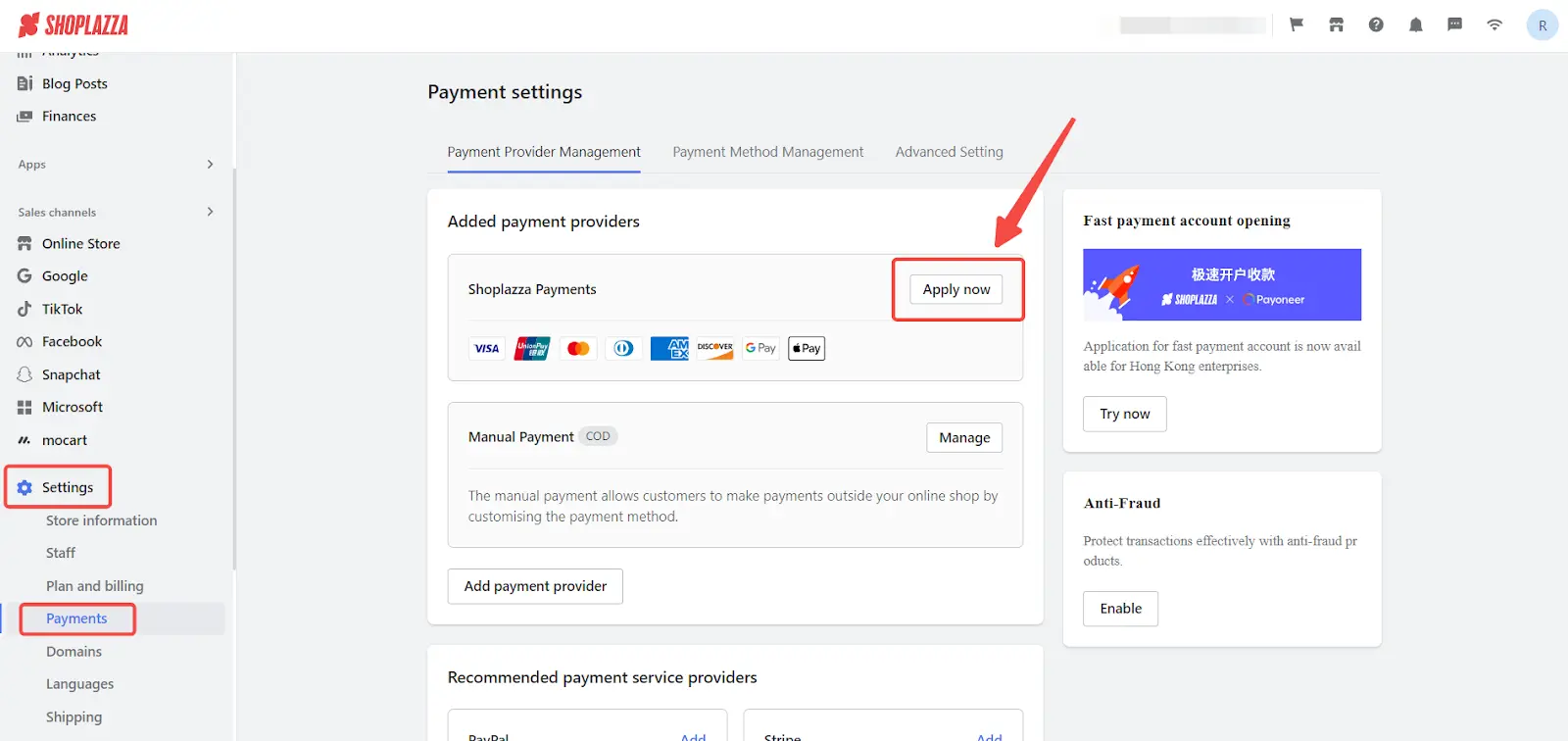Click the Facebook channel icon
The width and height of the screenshot is (1568, 741).
pos(24,341)
